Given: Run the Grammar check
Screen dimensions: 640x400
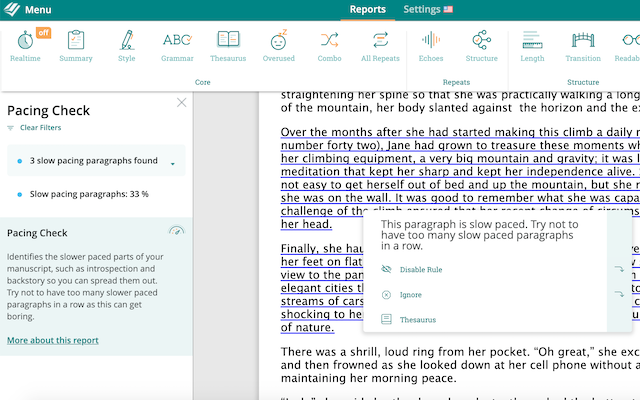Looking at the screenshot, I should [x=177, y=46].
